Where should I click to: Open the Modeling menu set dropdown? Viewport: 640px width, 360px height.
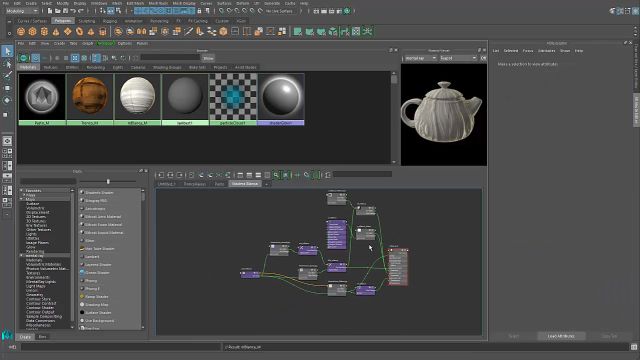coord(22,11)
